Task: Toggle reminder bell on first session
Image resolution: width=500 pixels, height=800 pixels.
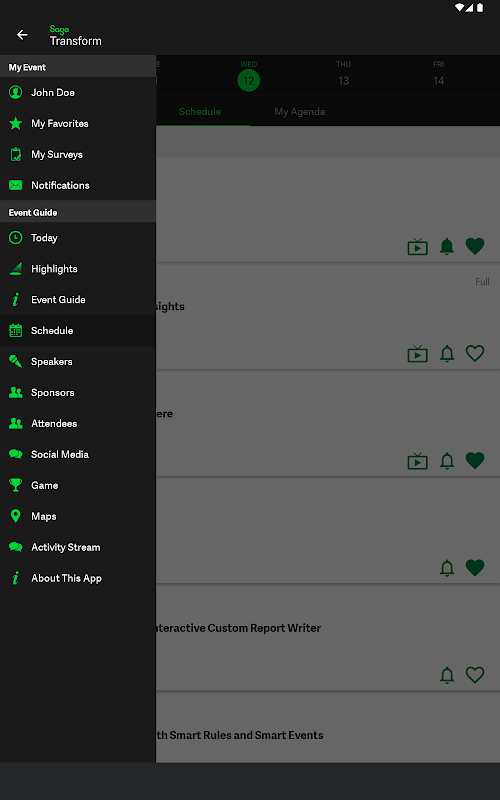Action: click(447, 246)
